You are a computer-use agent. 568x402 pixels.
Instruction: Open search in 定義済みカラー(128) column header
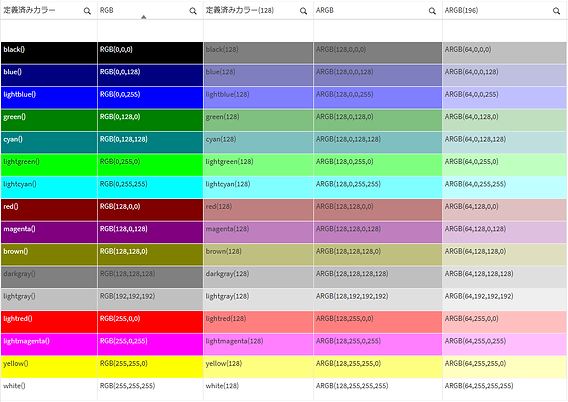303,11
